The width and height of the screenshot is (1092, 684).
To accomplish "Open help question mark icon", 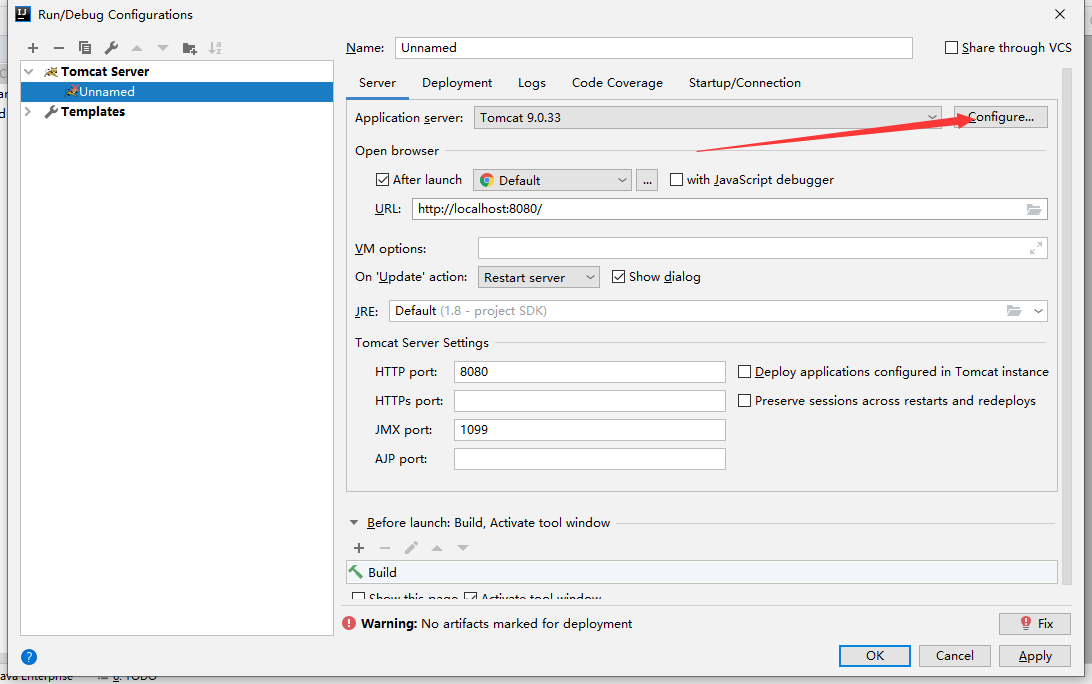I will point(29,656).
